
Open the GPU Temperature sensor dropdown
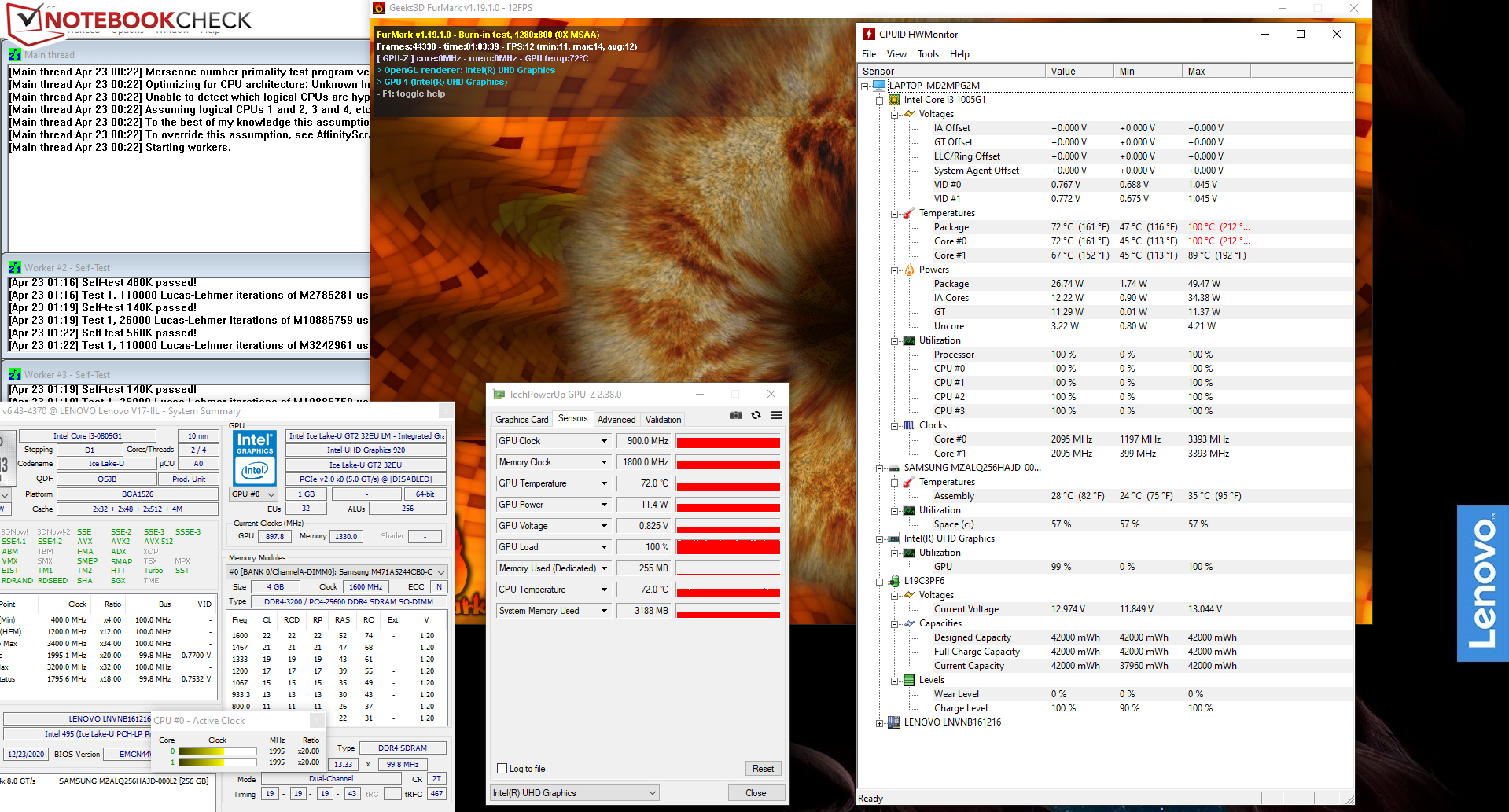pyautogui.click(x=604, y=483)
